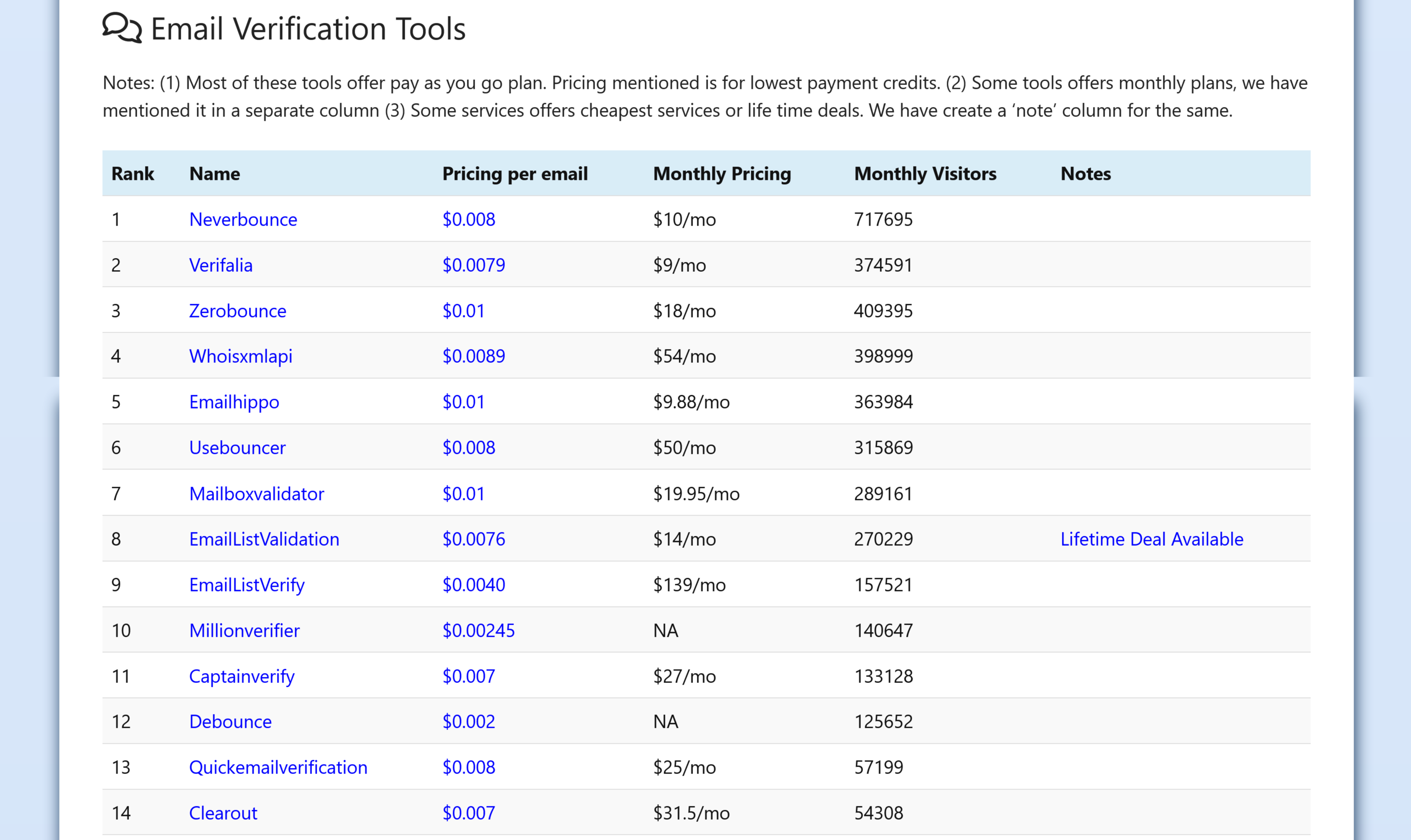Click Quickemailverification's $0.008 price link

coord(469,768)
